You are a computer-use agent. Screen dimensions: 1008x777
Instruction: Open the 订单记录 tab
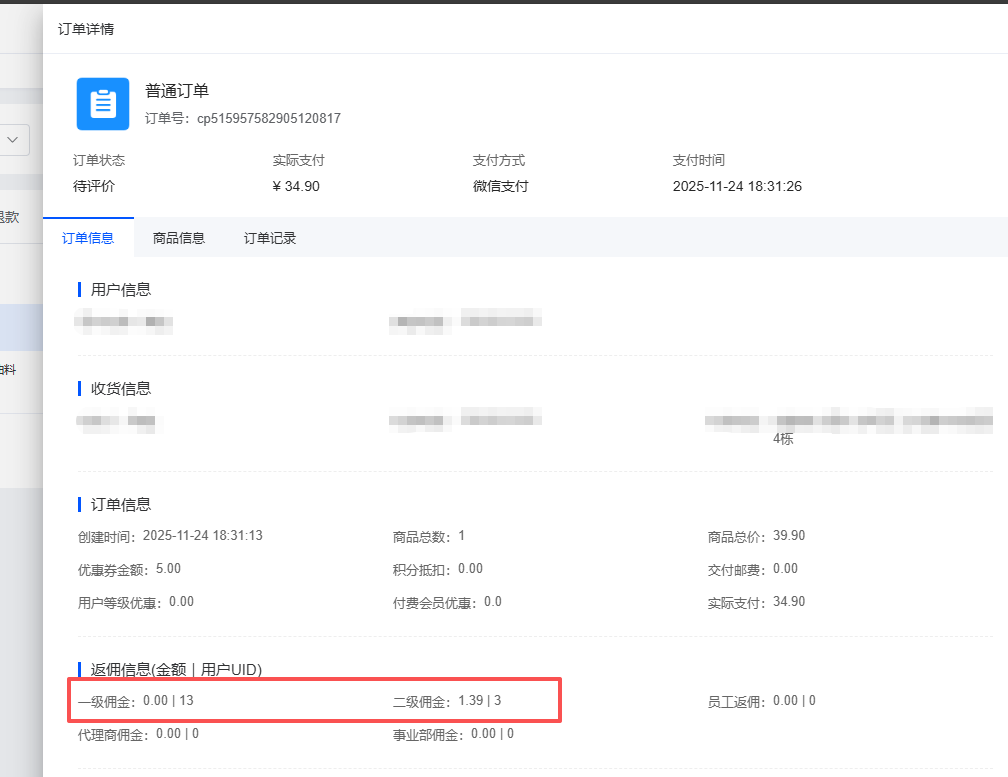[270, 238]
